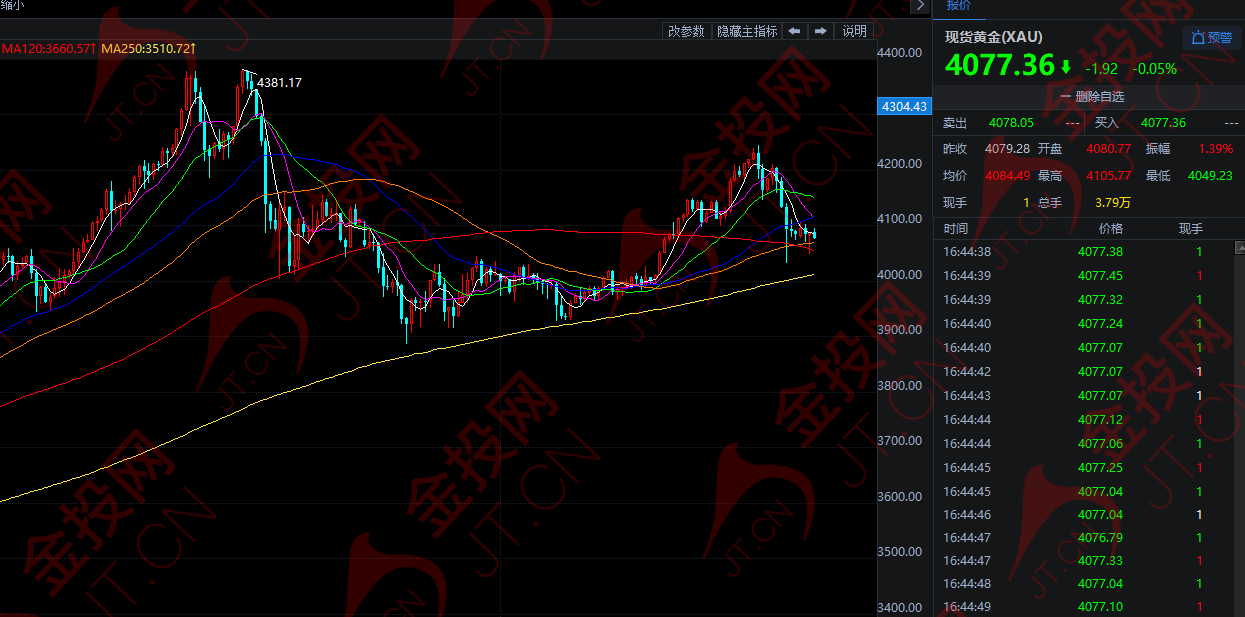
Task: Click the 4381.17 peak price annotation
Action: coord(279,83)
